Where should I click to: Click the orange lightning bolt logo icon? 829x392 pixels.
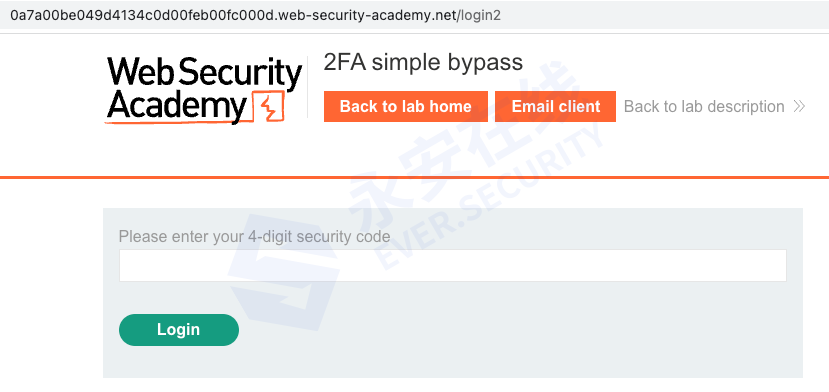pos(270,107)
